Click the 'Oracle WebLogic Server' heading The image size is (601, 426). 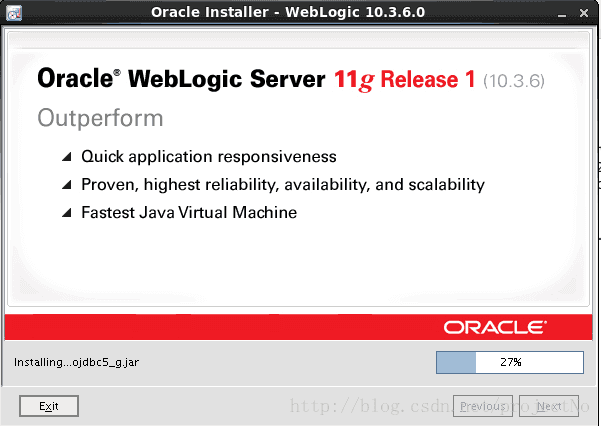click(181, 79)
